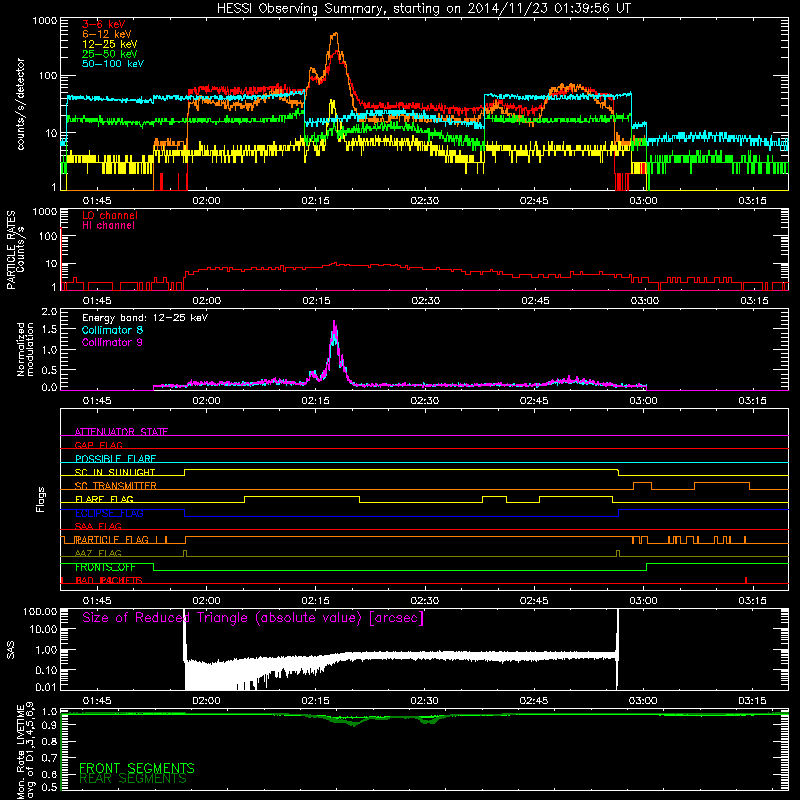Select the POSSIBLE FLARE flag label
The width and height of the screenshot is (800, 800).
(115, 459)
